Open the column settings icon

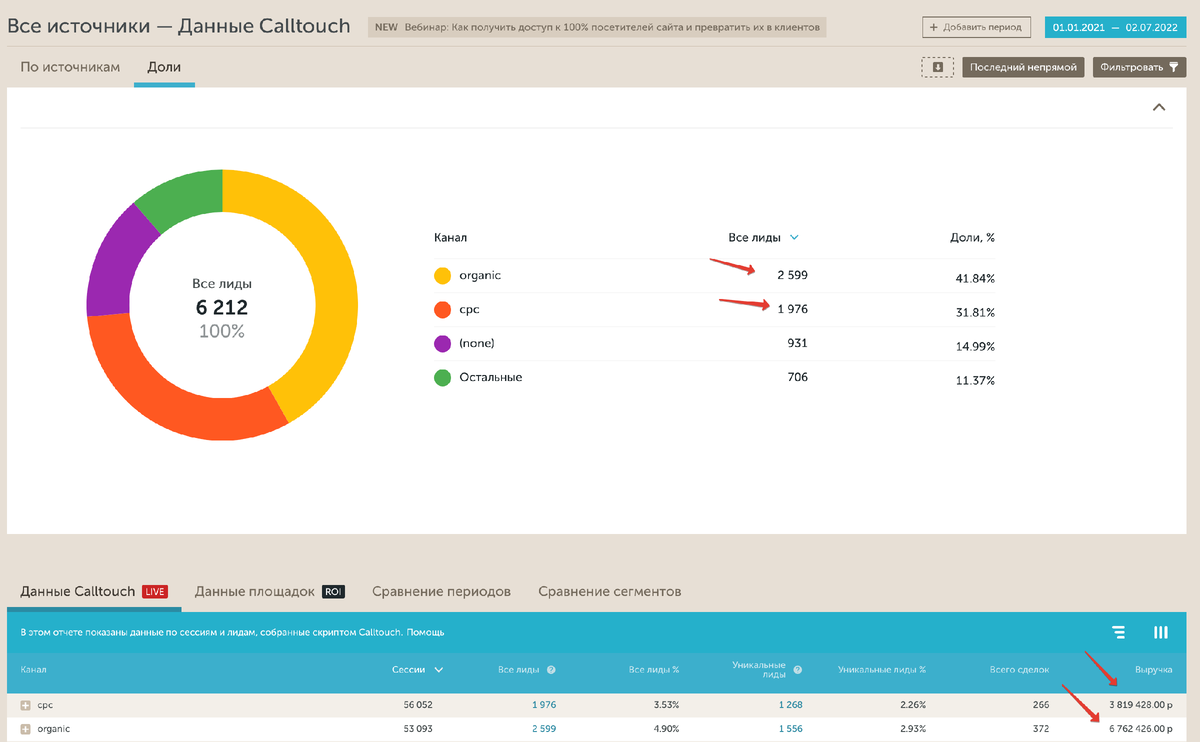pos(1161,632)
